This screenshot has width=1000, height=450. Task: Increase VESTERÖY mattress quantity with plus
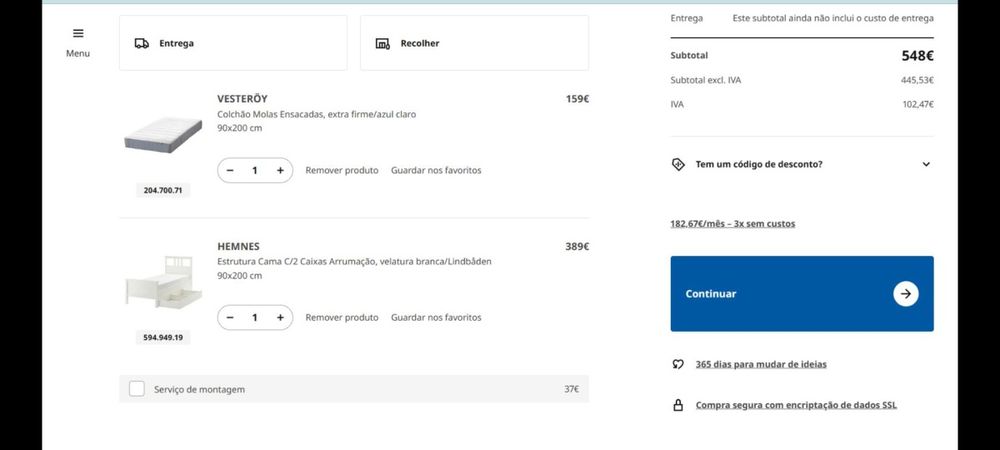(x=280, y=170)
